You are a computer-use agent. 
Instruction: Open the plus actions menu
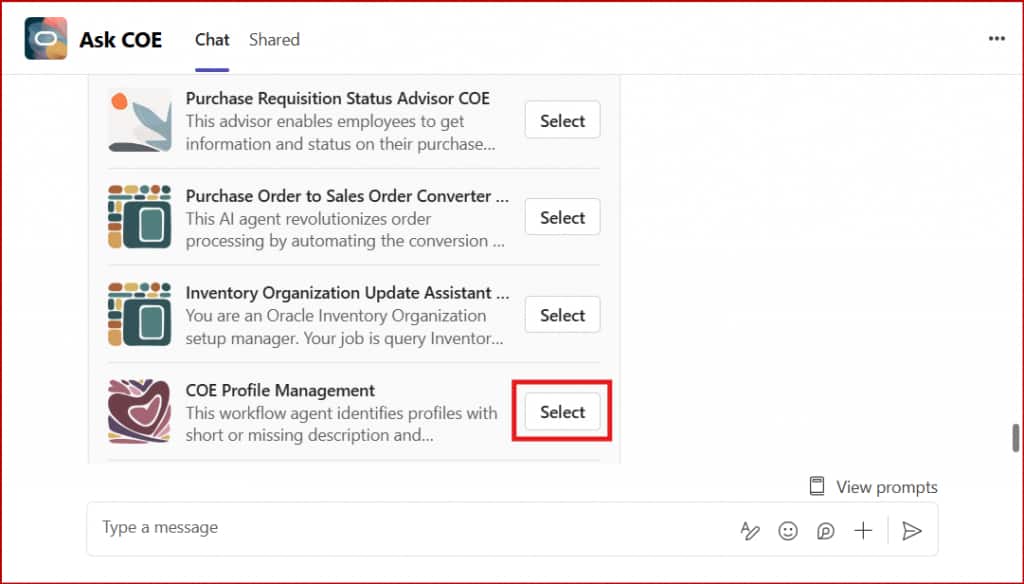pyautogui.click(x=863, y=531)
